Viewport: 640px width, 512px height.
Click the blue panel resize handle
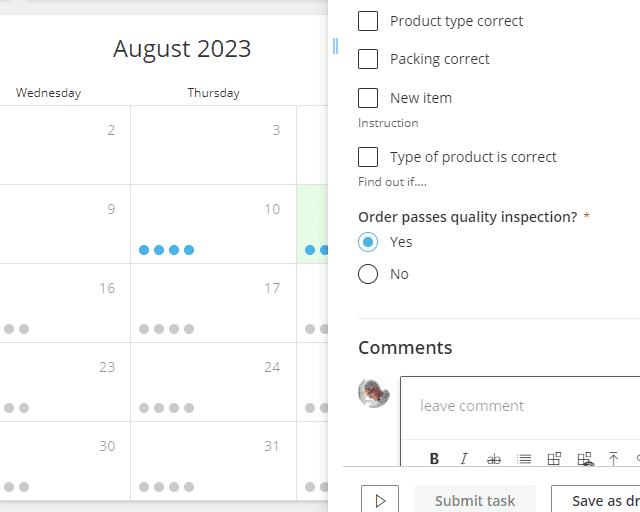tap(336, 46)
